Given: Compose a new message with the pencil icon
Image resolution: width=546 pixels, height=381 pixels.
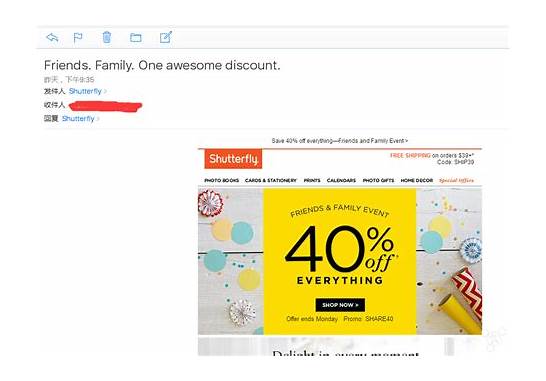Looking at the screenshot, I should tap(166, 37).
